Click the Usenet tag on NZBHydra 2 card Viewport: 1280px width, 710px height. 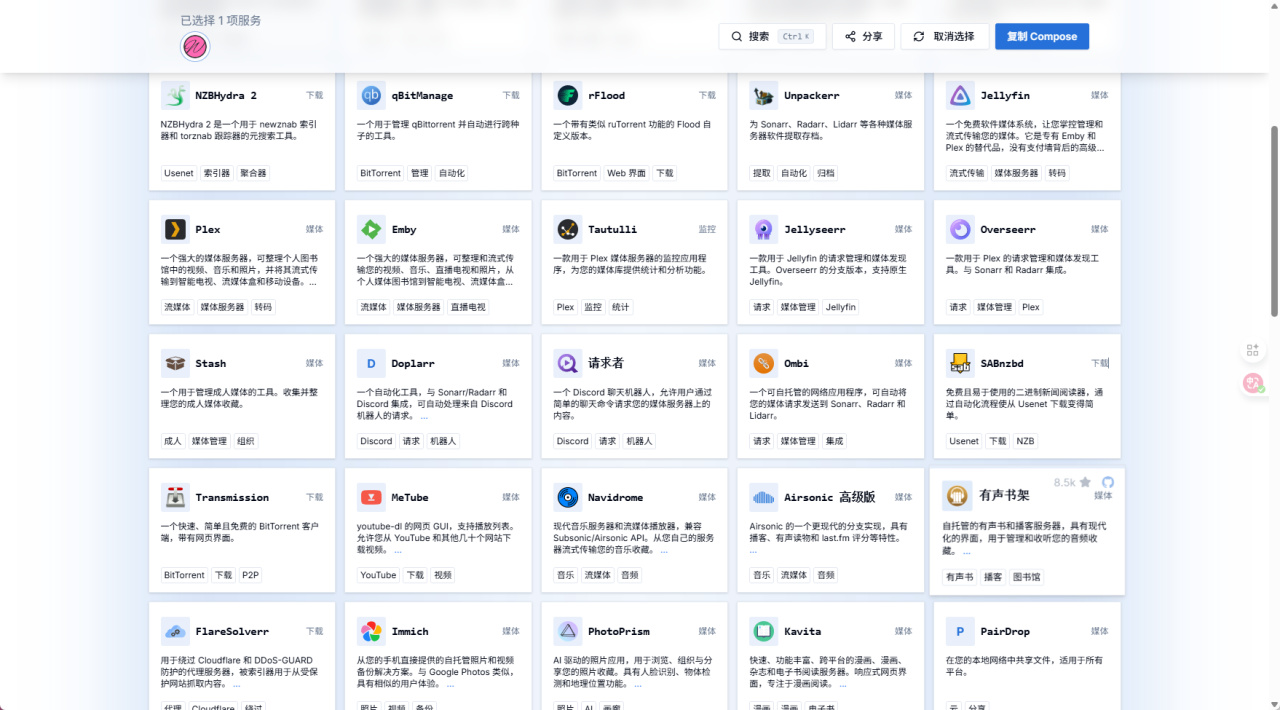click(x=179, y=173)
